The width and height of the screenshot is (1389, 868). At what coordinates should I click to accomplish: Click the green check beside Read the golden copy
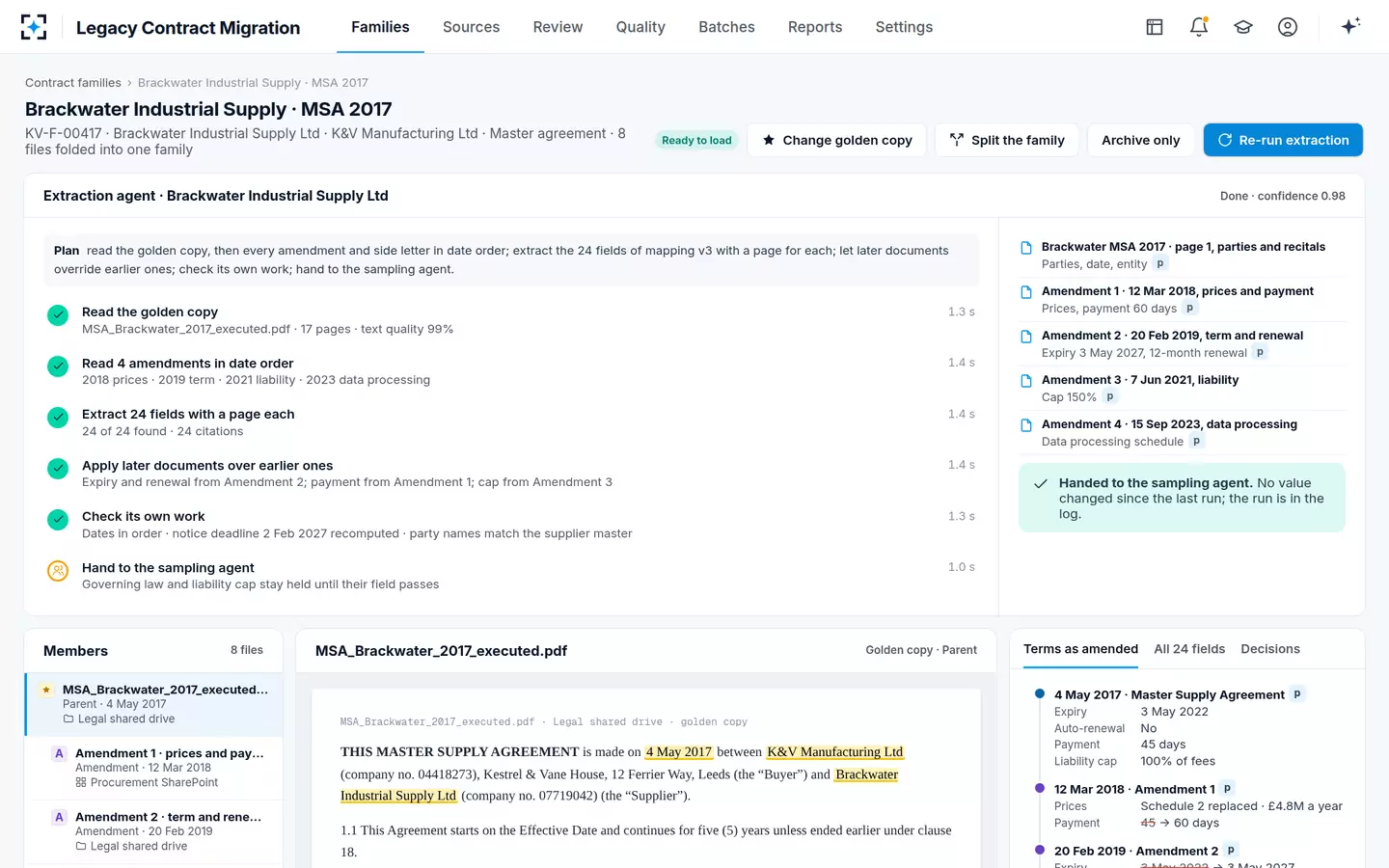click(x=58, y=314)
